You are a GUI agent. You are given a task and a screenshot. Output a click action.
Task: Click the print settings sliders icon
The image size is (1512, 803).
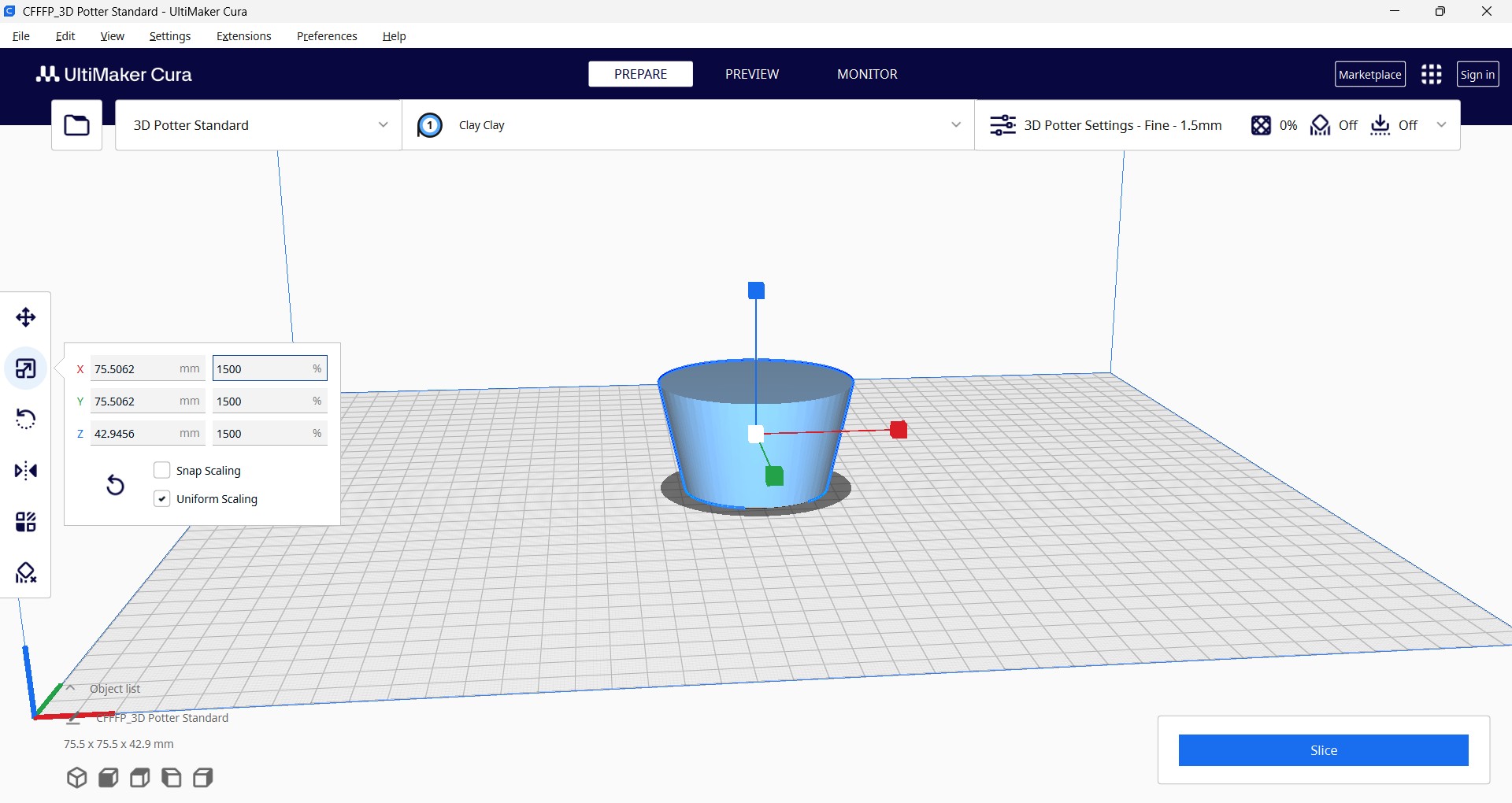pos(1002,125)
